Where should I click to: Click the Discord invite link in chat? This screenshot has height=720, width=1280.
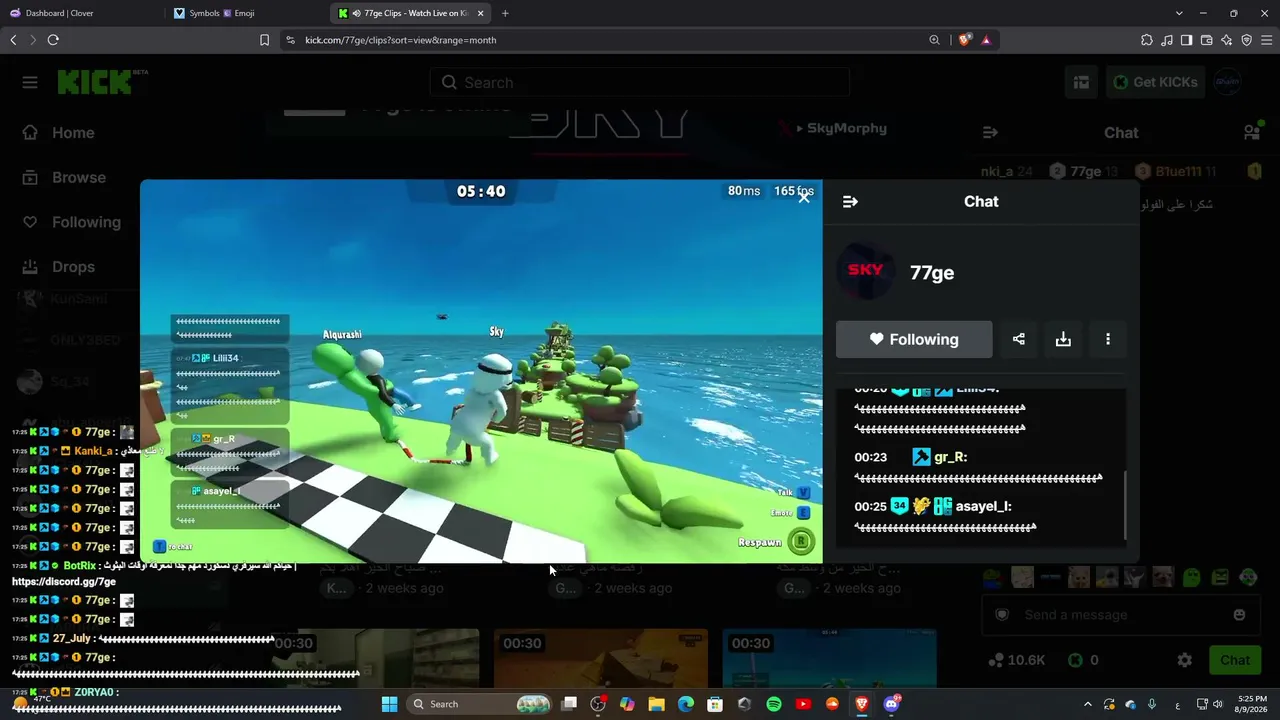(64, 581)
